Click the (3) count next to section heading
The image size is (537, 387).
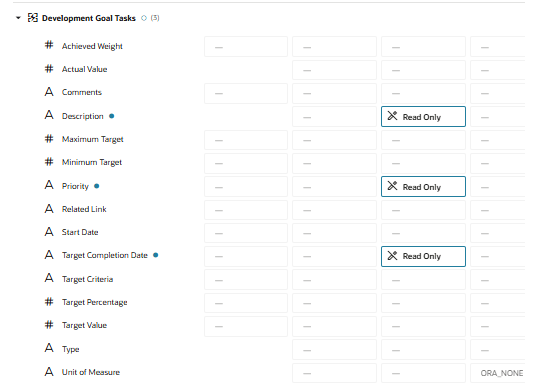[155, 18]
